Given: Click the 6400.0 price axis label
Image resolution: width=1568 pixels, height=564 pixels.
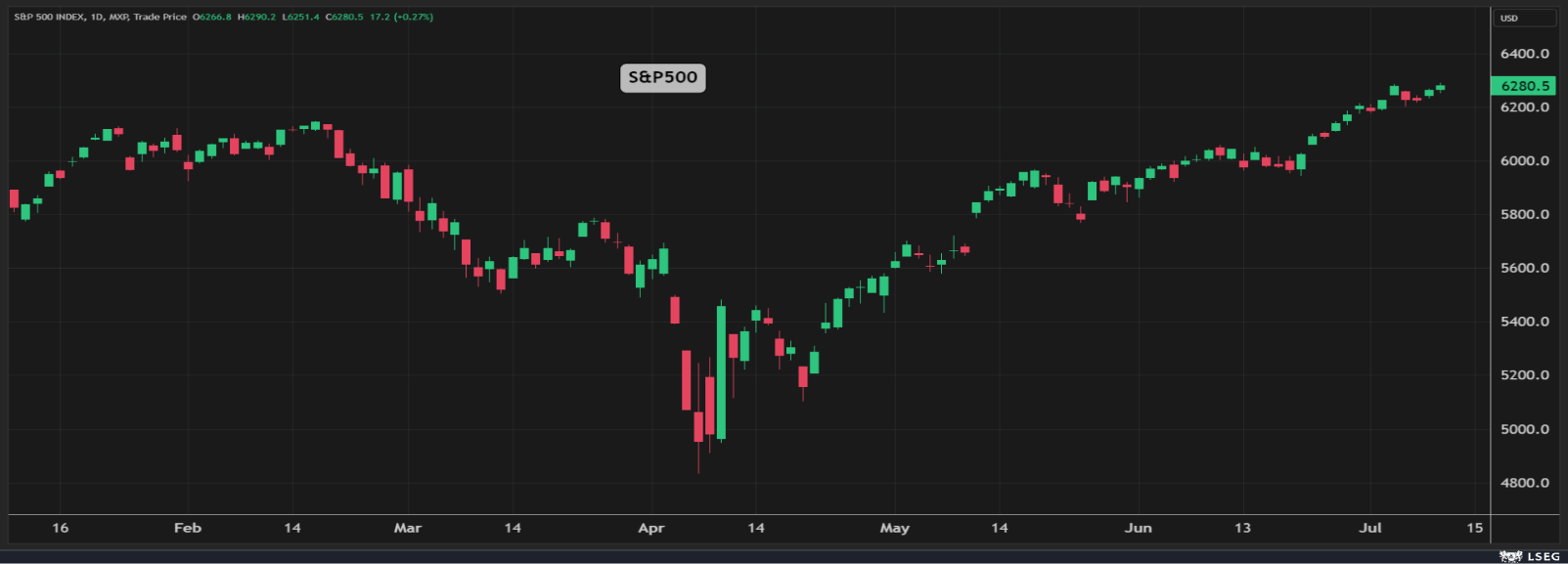Looking at the screenshot, I should coord(1525,54).
